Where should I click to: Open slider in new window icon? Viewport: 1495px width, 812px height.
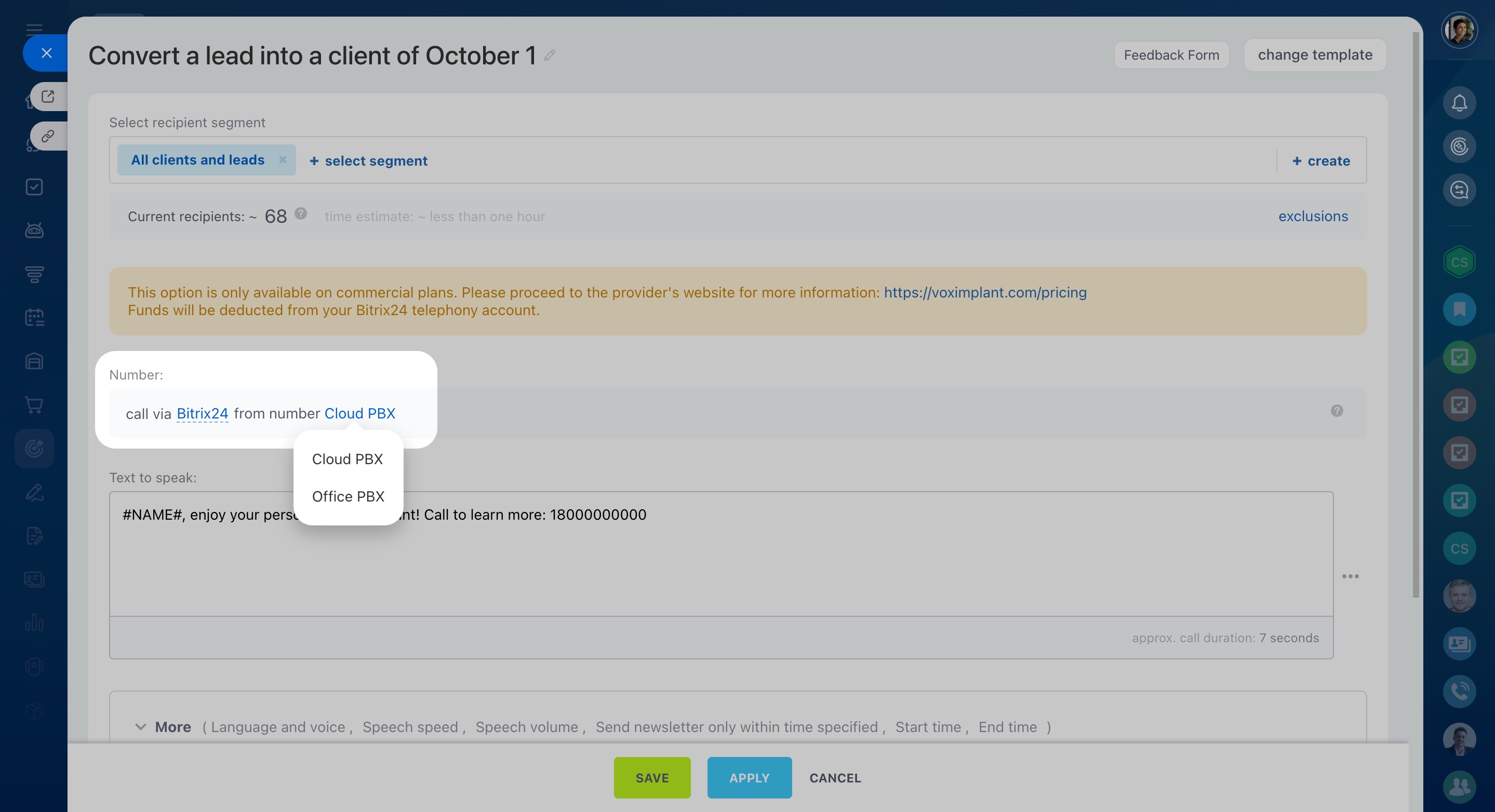tap(48, 96)
